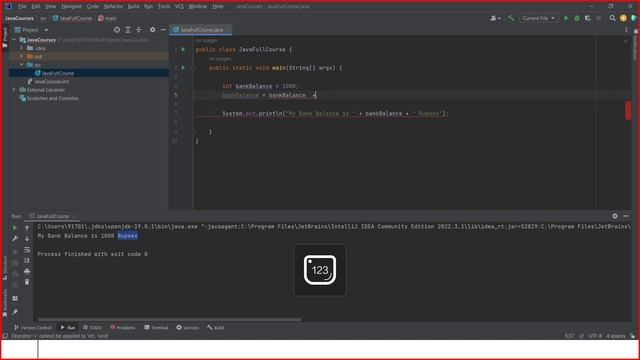Toggle Soft-Wrap in Run console

(x=27, y=249)
